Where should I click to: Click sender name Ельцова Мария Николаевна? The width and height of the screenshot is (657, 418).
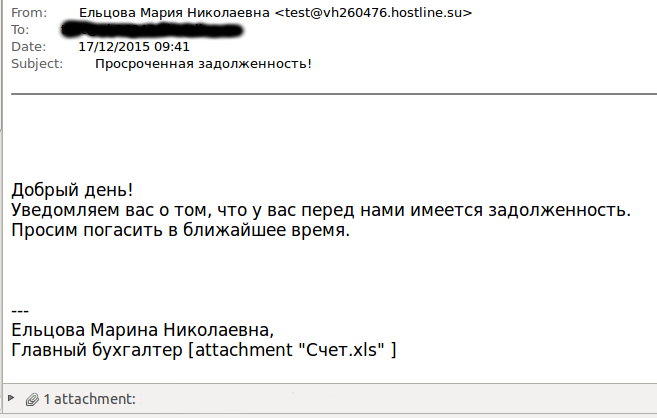(174, 13)
